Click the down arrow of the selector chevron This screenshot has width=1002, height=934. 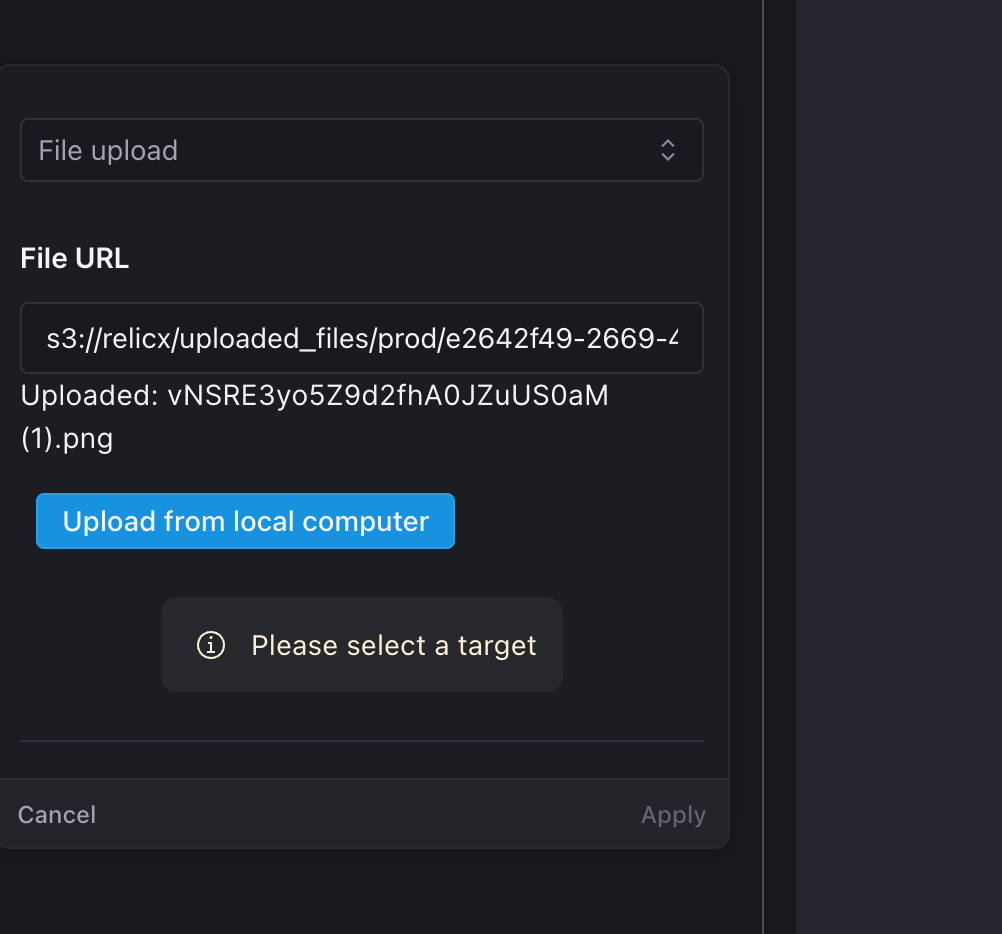pyautogui.click(x=667, y=156)
